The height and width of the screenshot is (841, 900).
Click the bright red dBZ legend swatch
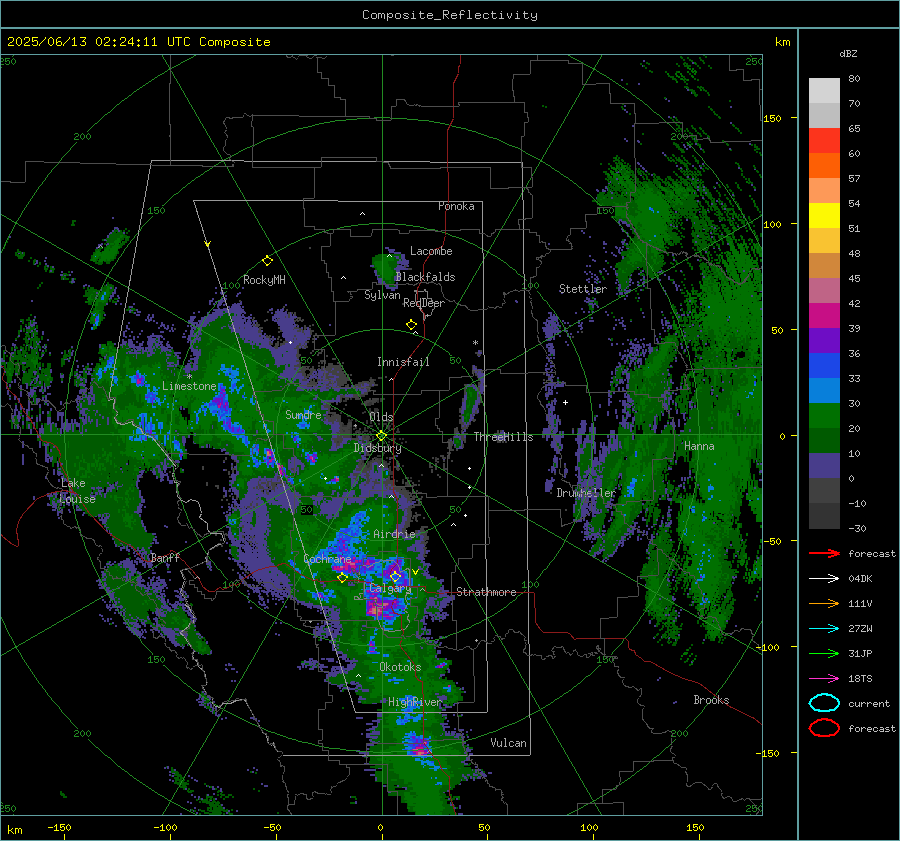pos(824,141)
